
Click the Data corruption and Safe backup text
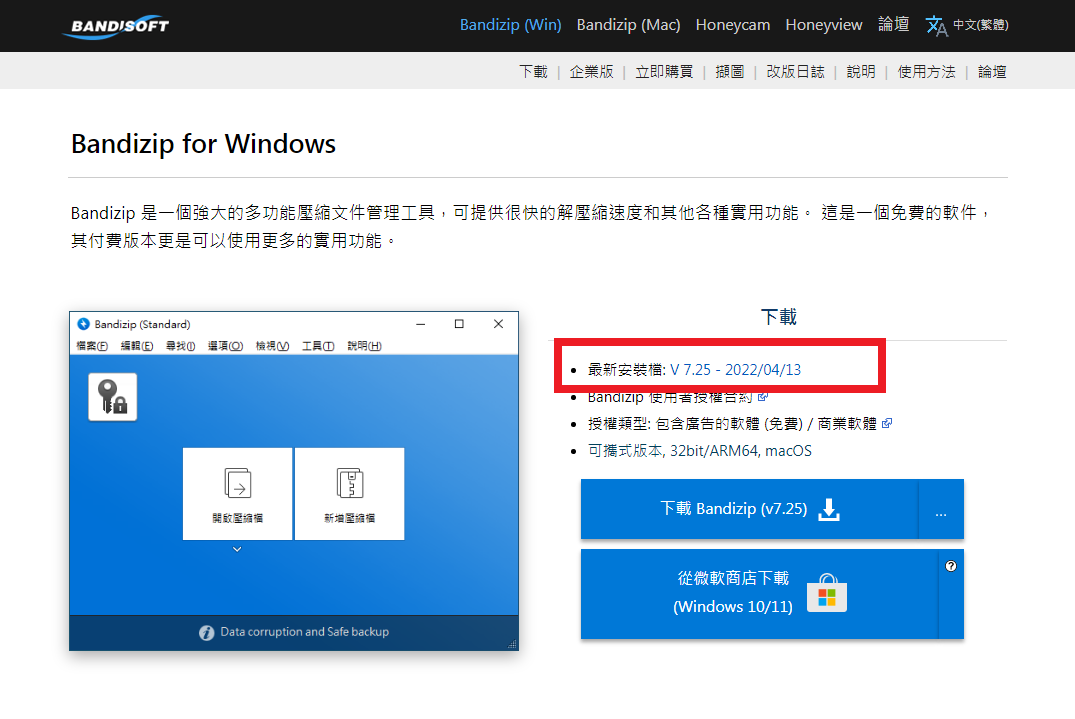tap(304, 632)
